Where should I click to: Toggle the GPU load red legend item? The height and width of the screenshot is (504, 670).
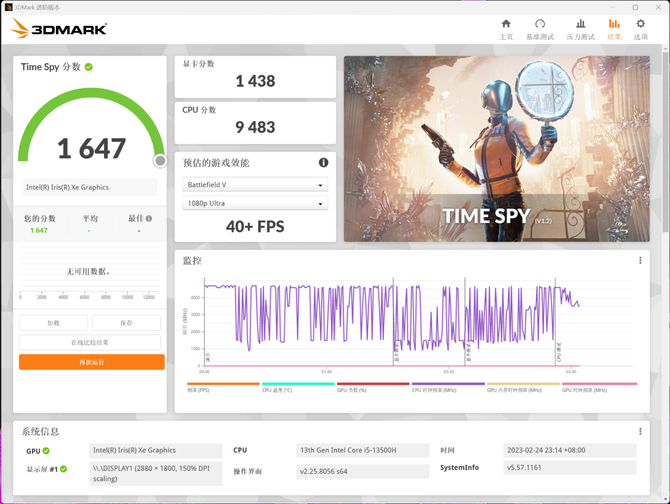tap(373, 387)
